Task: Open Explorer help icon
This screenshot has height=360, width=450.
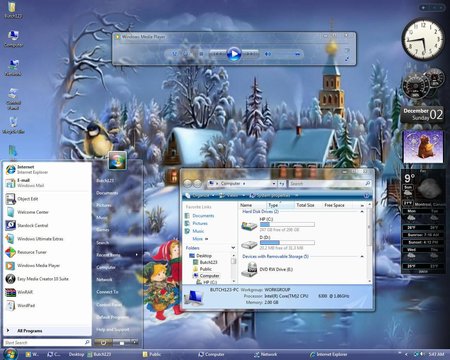Action: point(366,196)
